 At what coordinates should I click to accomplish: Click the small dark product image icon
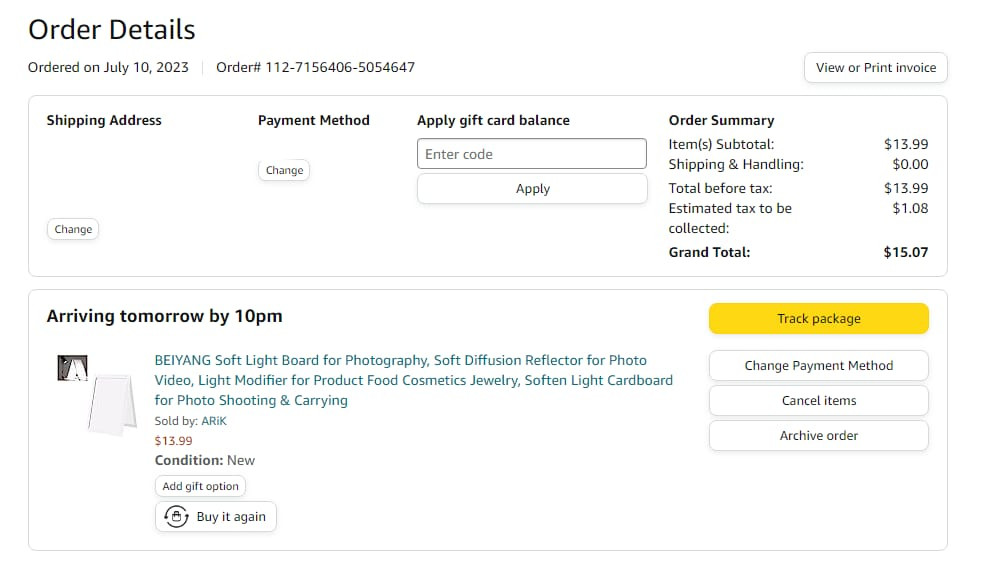pos(72,368)
